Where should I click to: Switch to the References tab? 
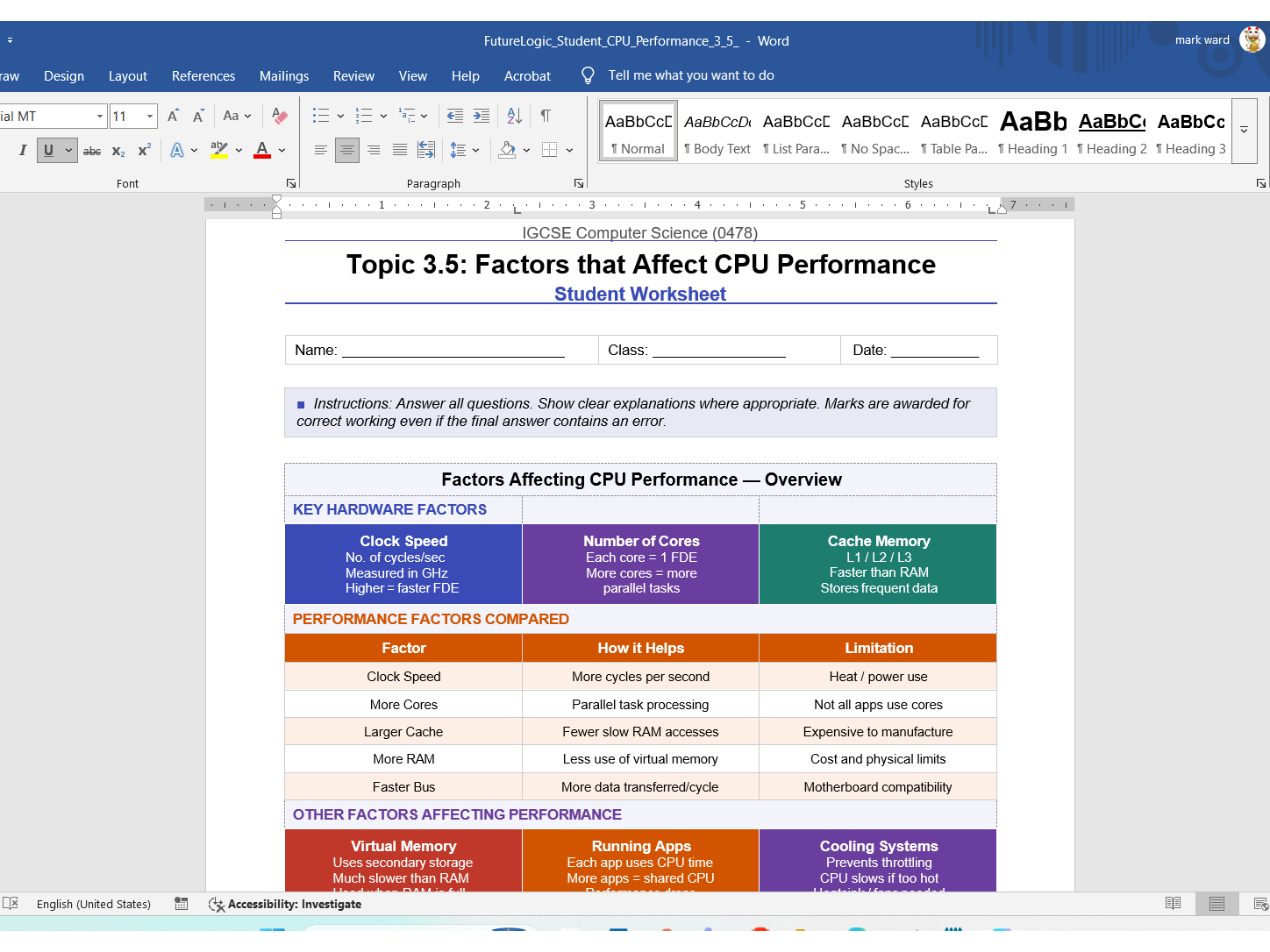tap(203, 76)
